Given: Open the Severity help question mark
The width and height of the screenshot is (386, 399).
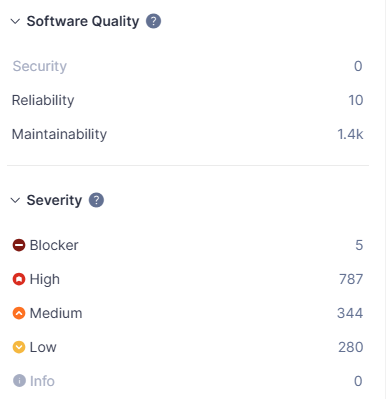Looking at the screenshot, I should click(x=96, y=200).
